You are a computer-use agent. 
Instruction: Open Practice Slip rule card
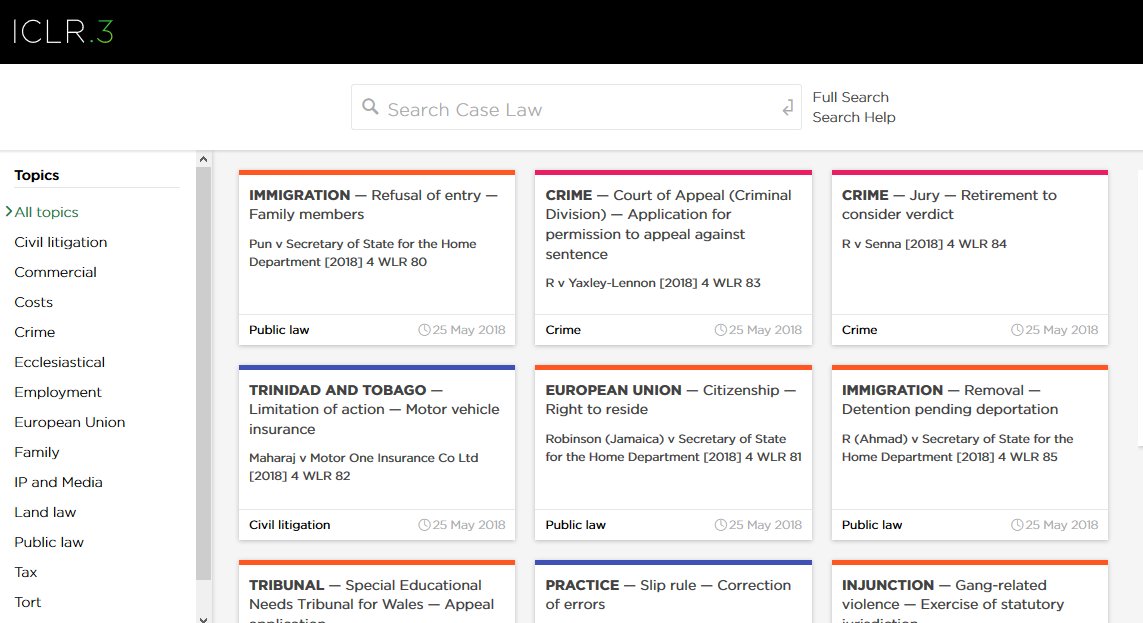(673, 592)
